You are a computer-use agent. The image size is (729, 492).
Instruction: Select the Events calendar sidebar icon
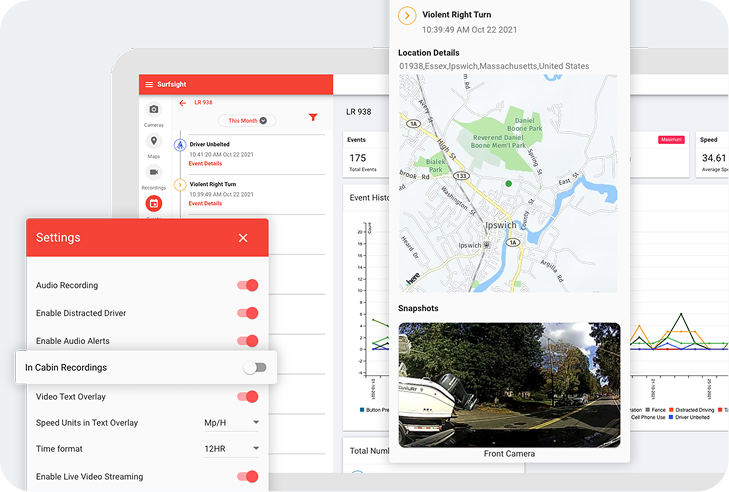[x=154, y=203]
